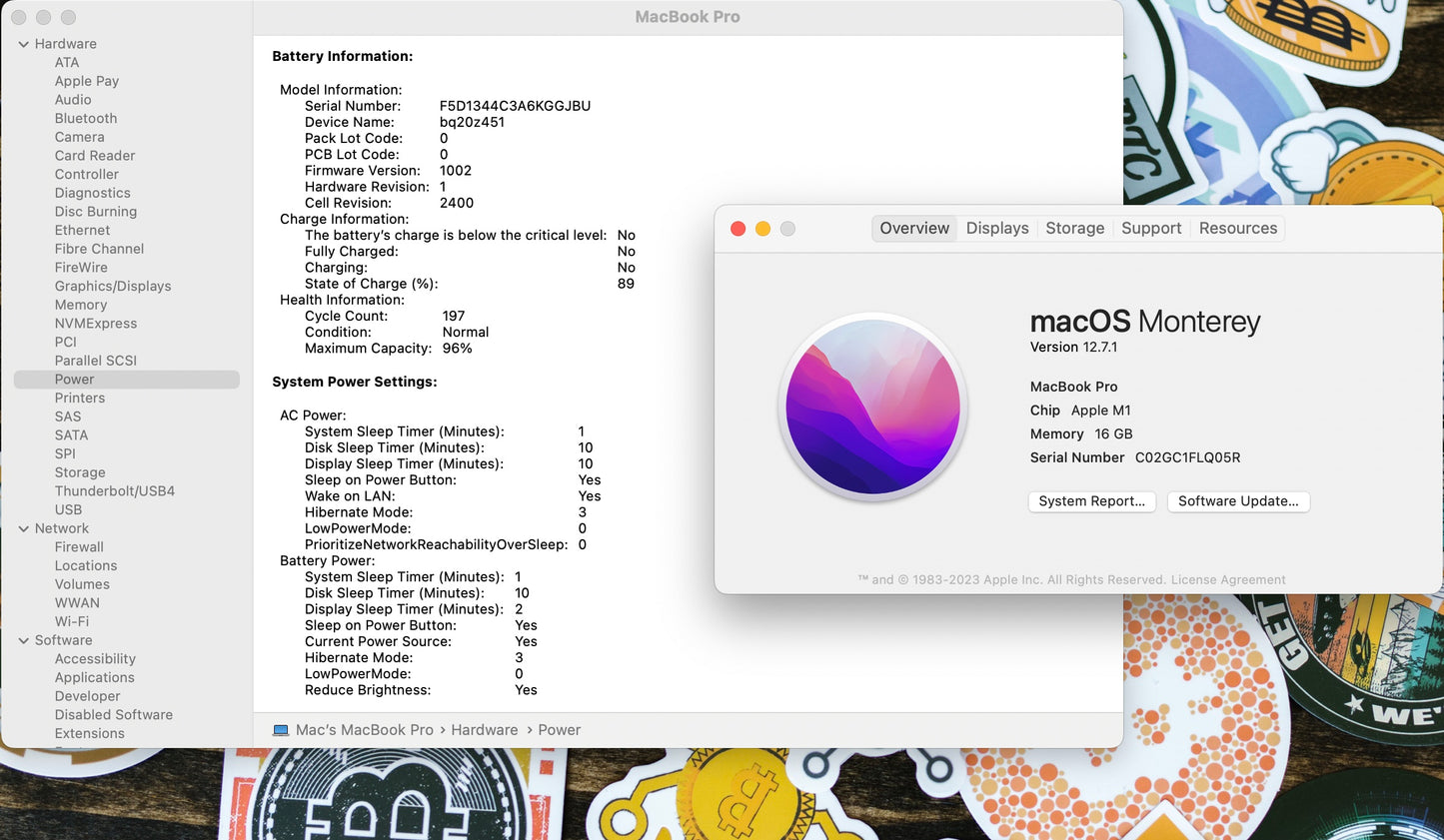Select Disc Burning in the sidebar
This screenshot has width=1444, height=840.
point(96,212)
